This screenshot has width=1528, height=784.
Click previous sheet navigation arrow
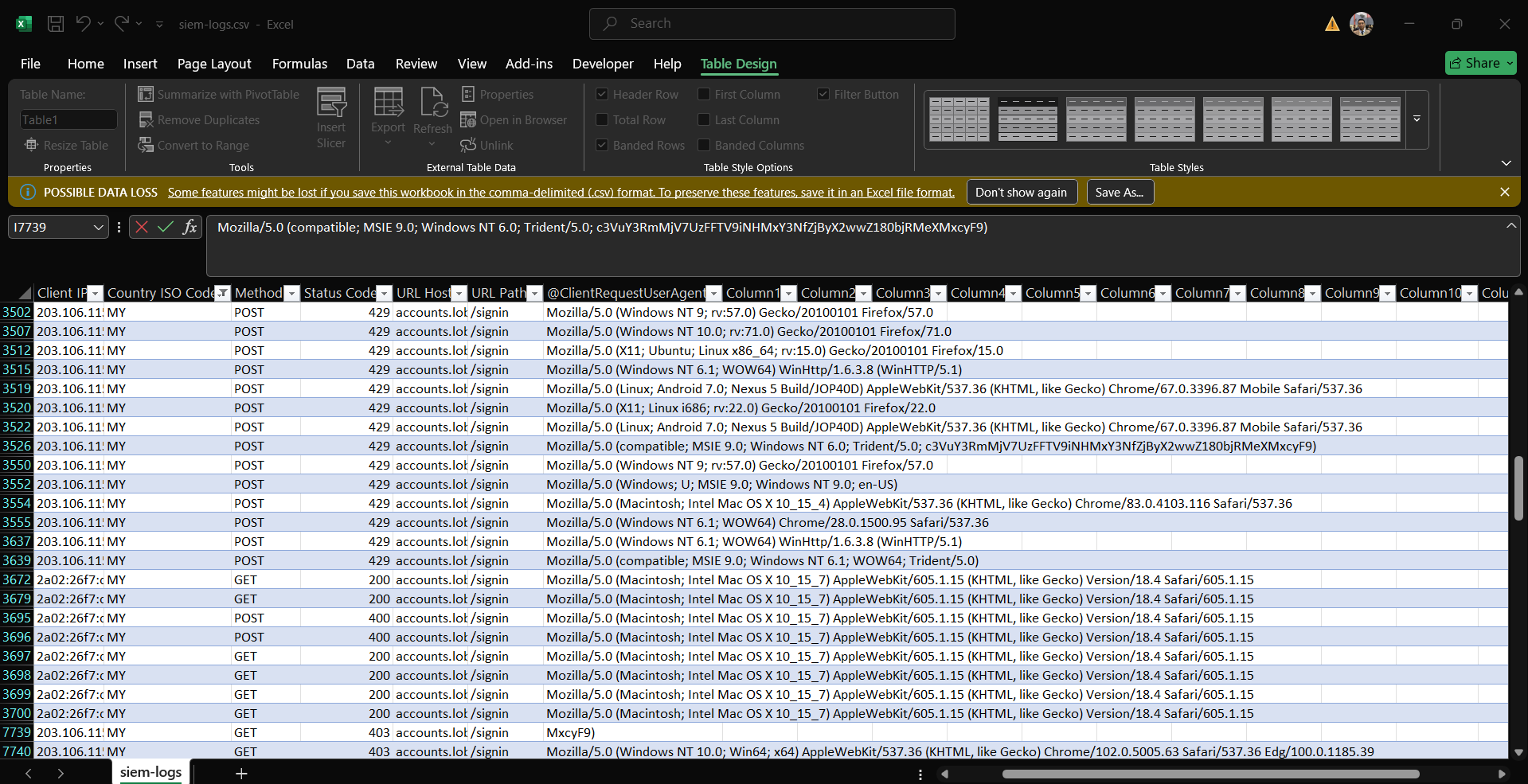click(29, 773)
